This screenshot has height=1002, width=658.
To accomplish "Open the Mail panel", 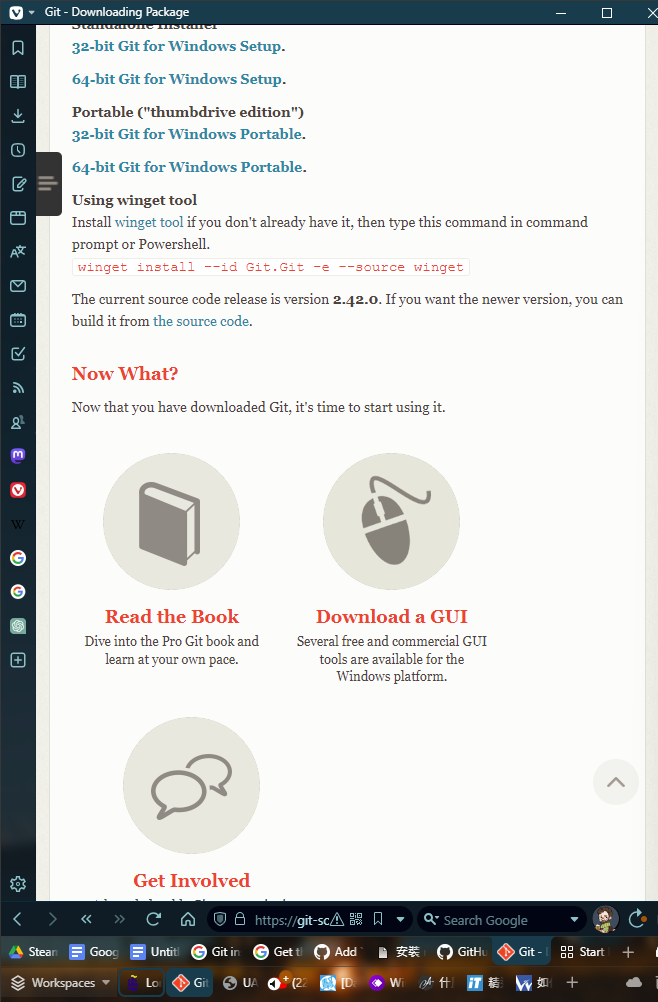I will pyautogui.click(x=18, y=286).
